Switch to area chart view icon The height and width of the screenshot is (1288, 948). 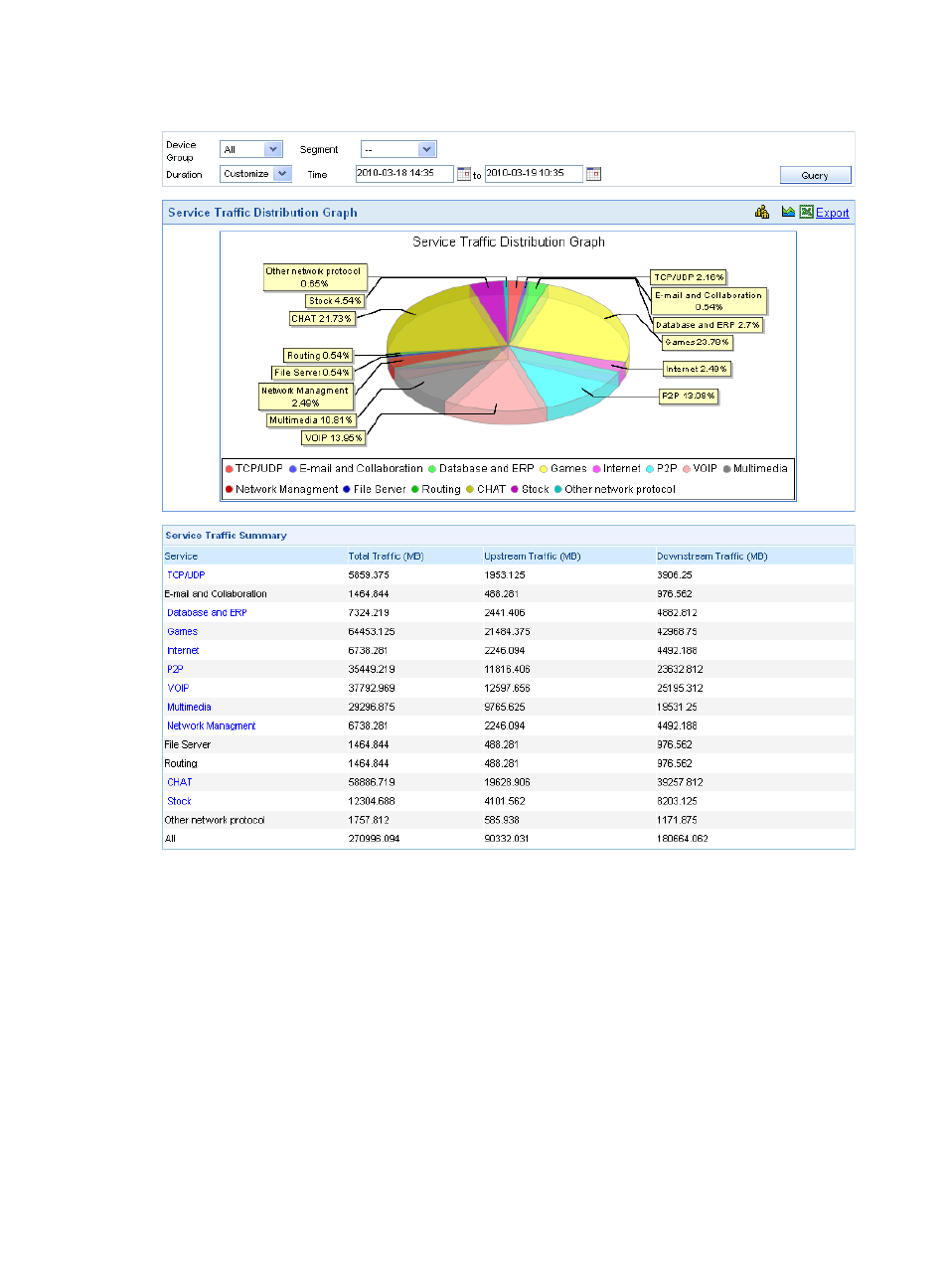tap(788, 212)
